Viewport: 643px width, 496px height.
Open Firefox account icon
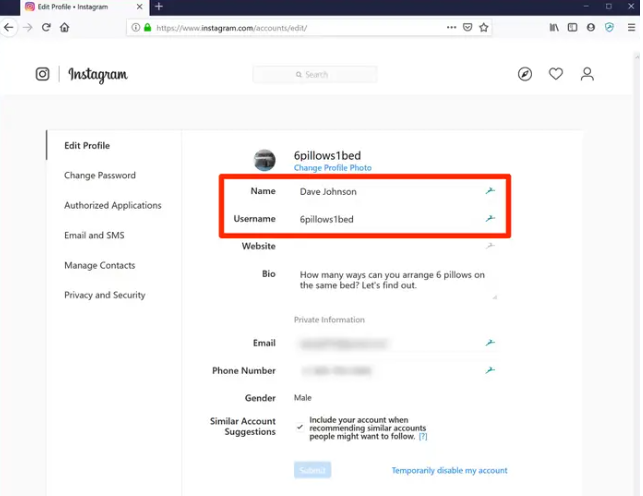(x=591, y=27)
